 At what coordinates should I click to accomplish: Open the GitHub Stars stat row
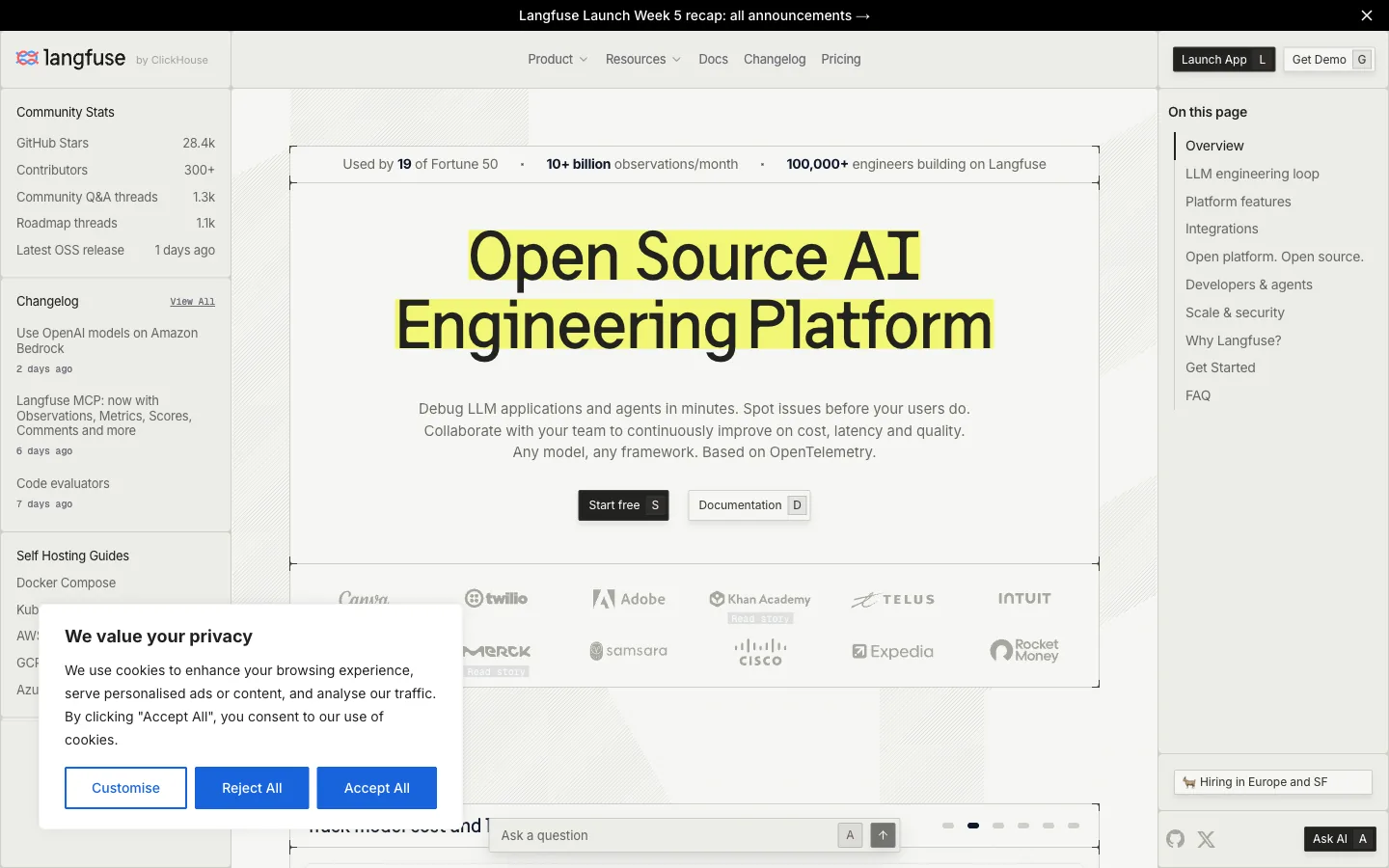pos(116,143)
